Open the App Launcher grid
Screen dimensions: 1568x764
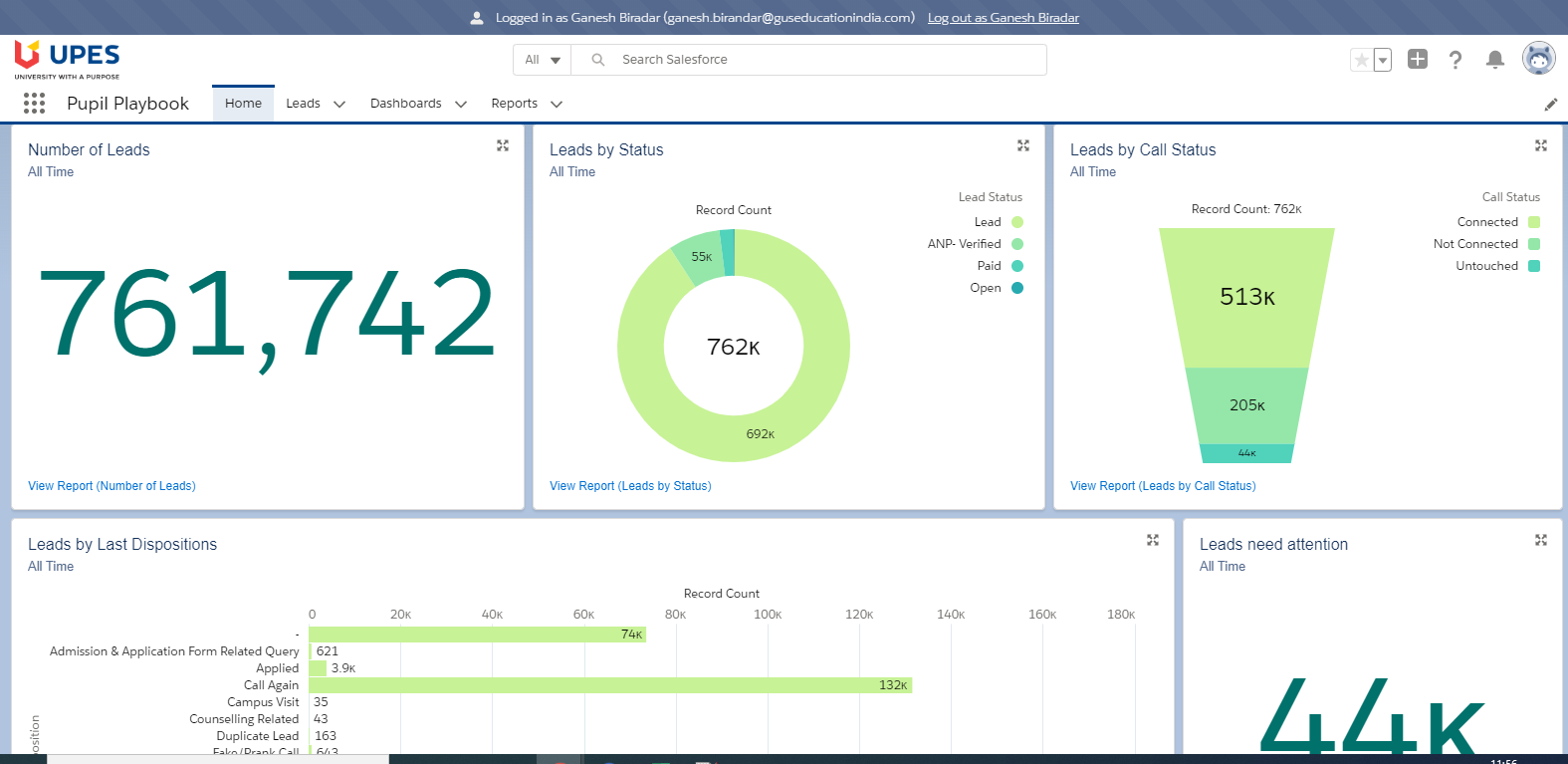34,103
